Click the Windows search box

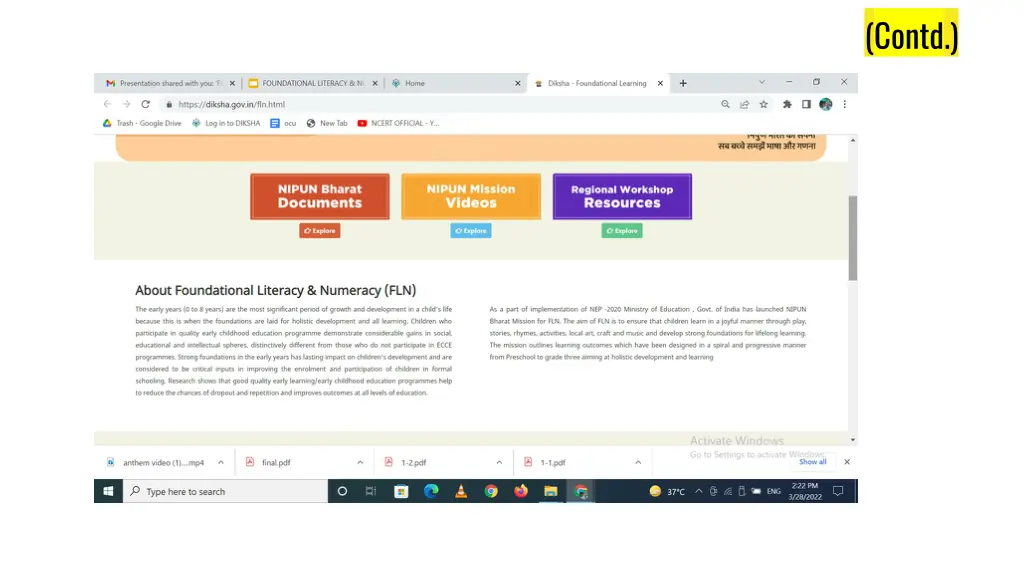pyautogui.click(x=225, y=491)
